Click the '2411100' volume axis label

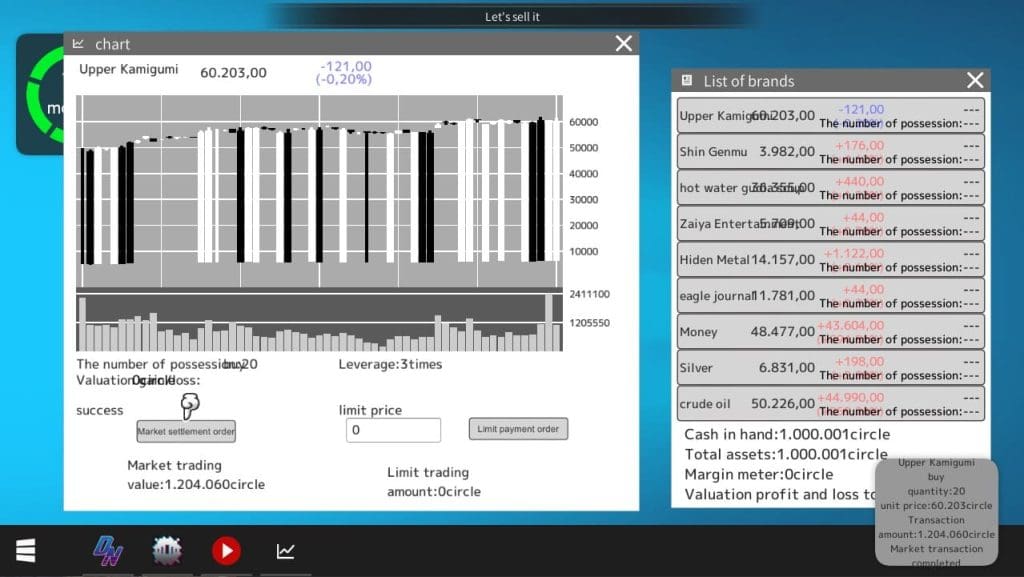589,294
